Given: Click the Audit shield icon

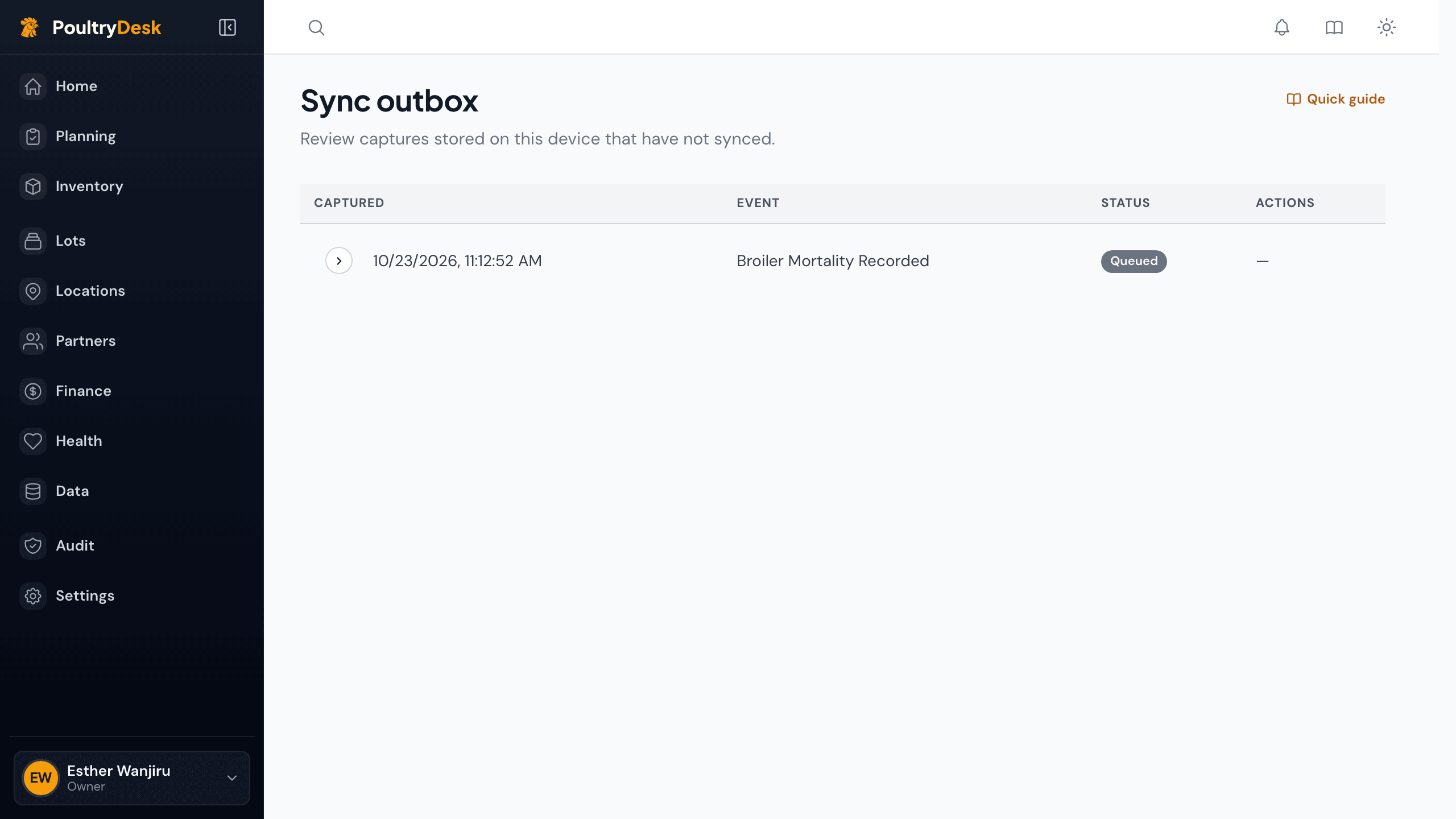Looking at the screenshot, I should (x=33, y=546).
